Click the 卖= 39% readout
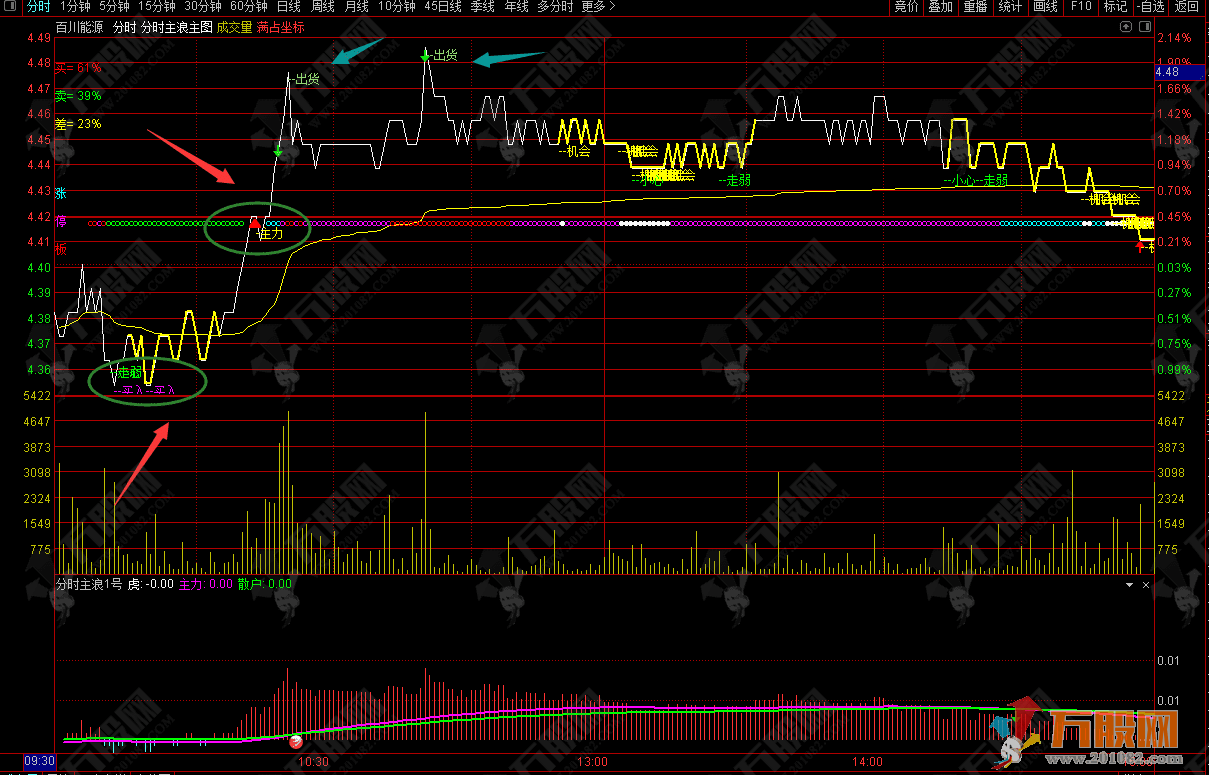 (78, 96)
